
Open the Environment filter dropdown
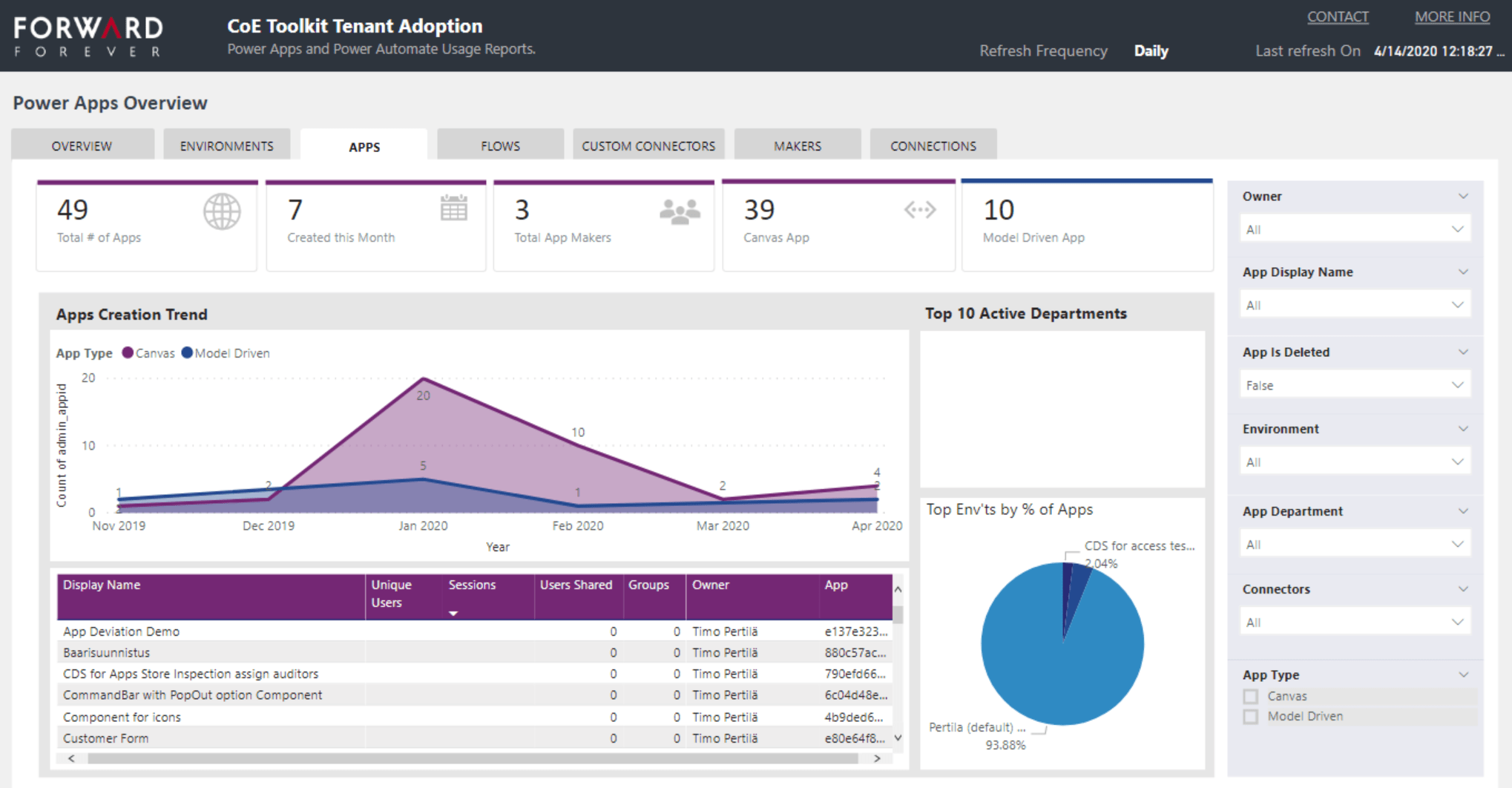click(x=1355, y=462)
